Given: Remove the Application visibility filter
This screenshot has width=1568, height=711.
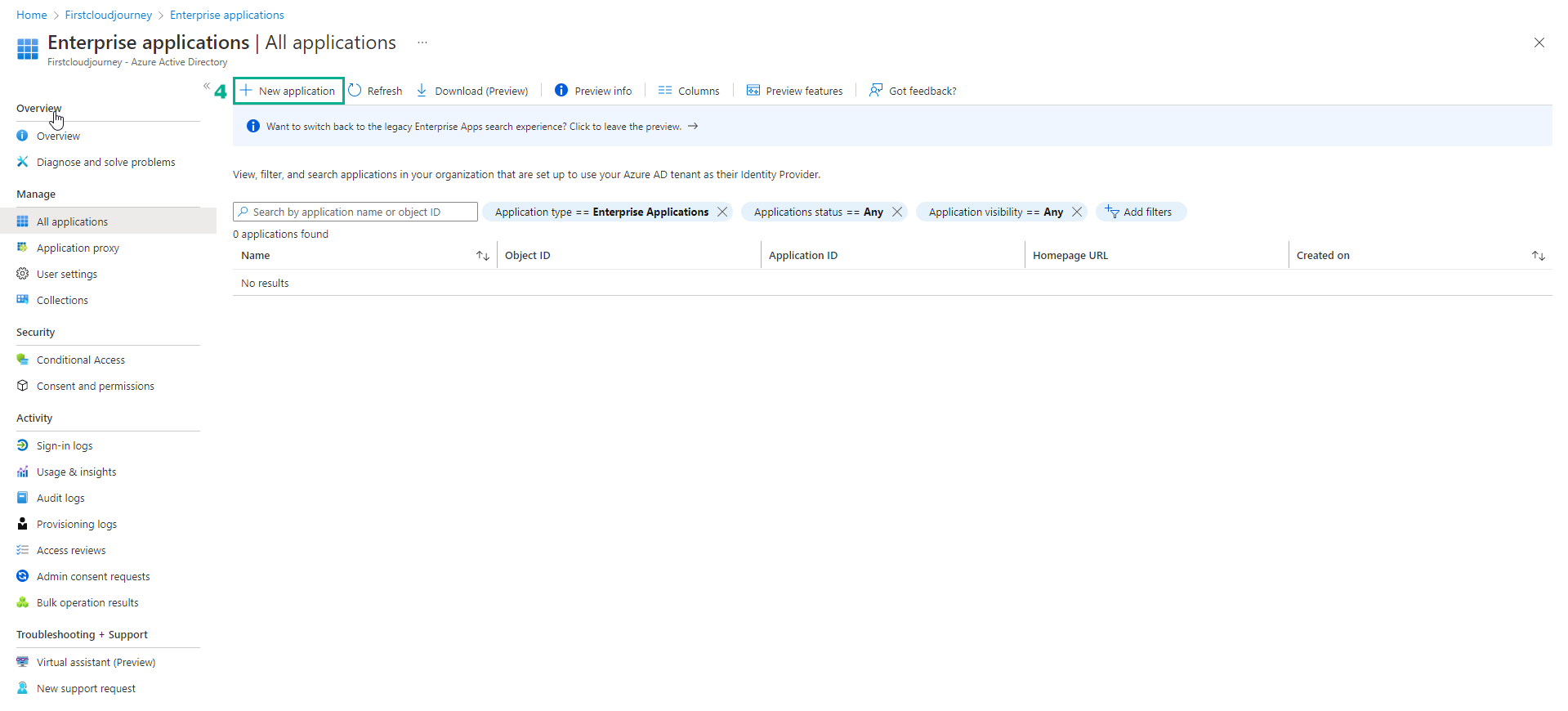Looking at the screenshot, I should point(1077,212).
